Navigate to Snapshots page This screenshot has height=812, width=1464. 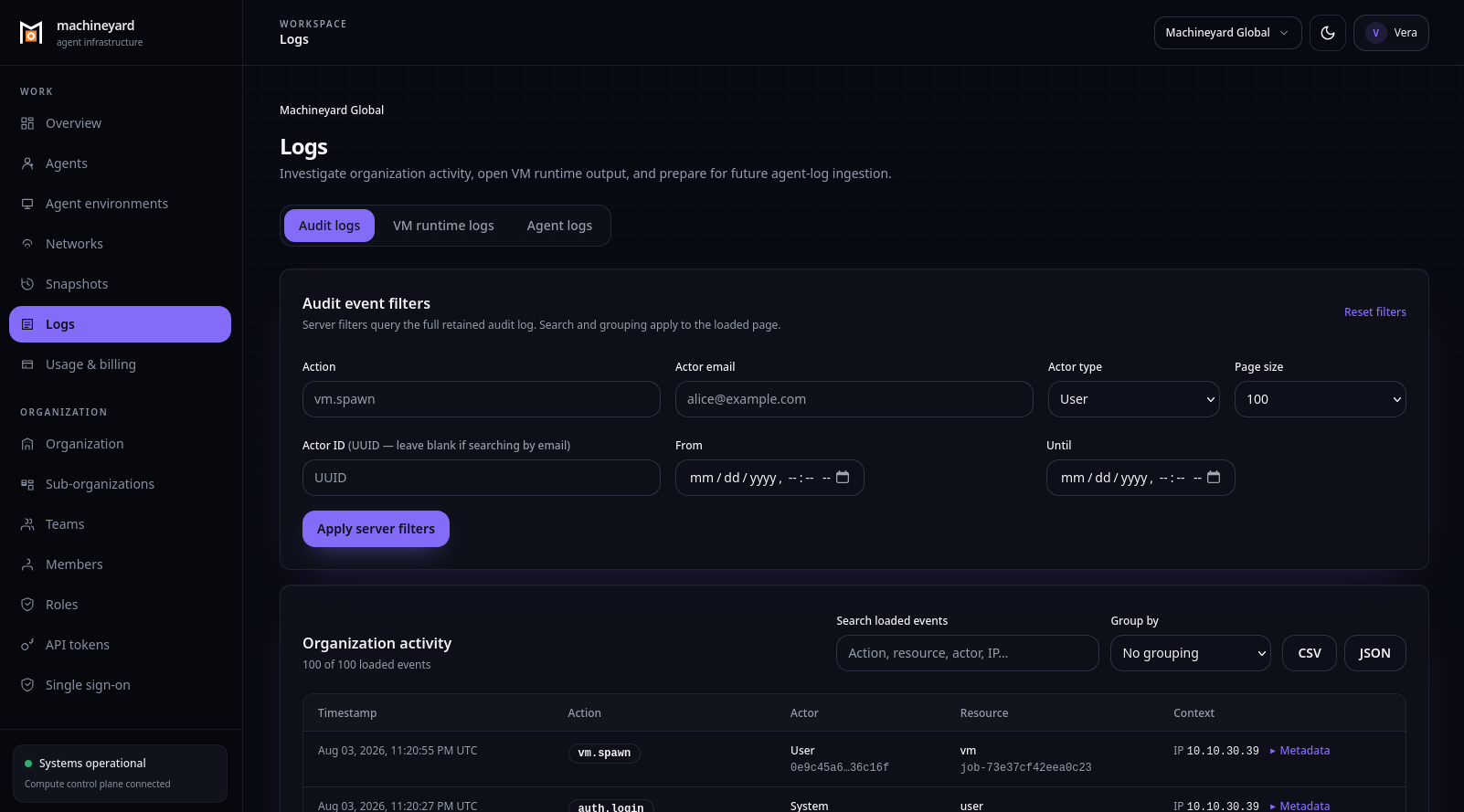tap(120, 284)
